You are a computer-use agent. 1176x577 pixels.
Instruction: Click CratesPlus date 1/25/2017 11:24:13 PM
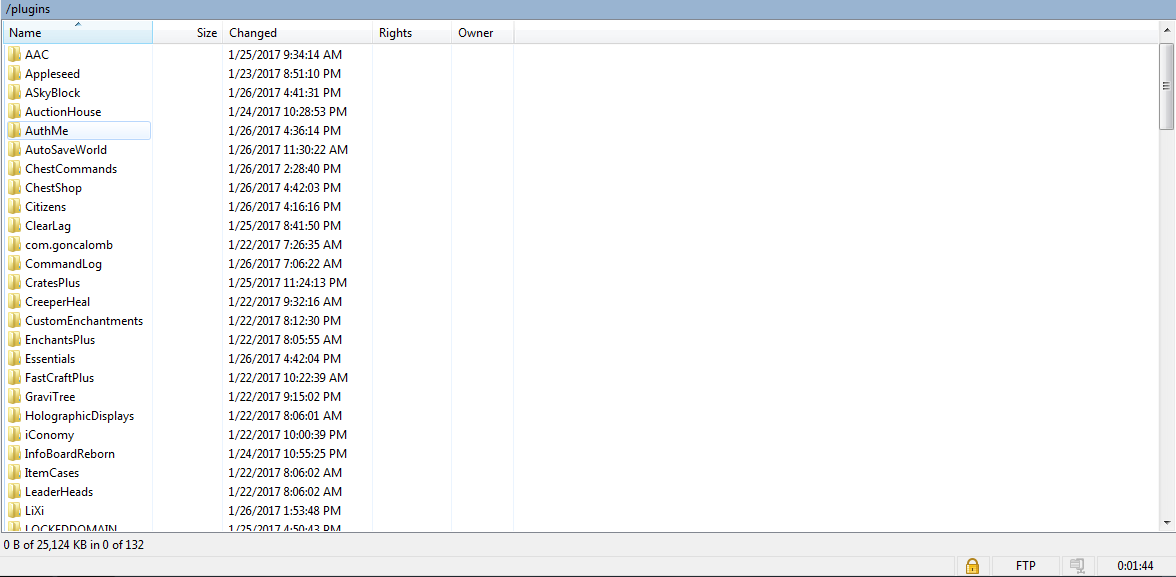288,283
